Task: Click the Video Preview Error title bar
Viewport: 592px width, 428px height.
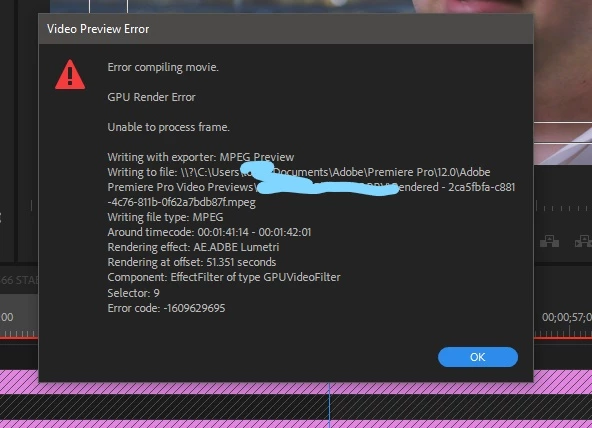Action: tap(286, 29)
